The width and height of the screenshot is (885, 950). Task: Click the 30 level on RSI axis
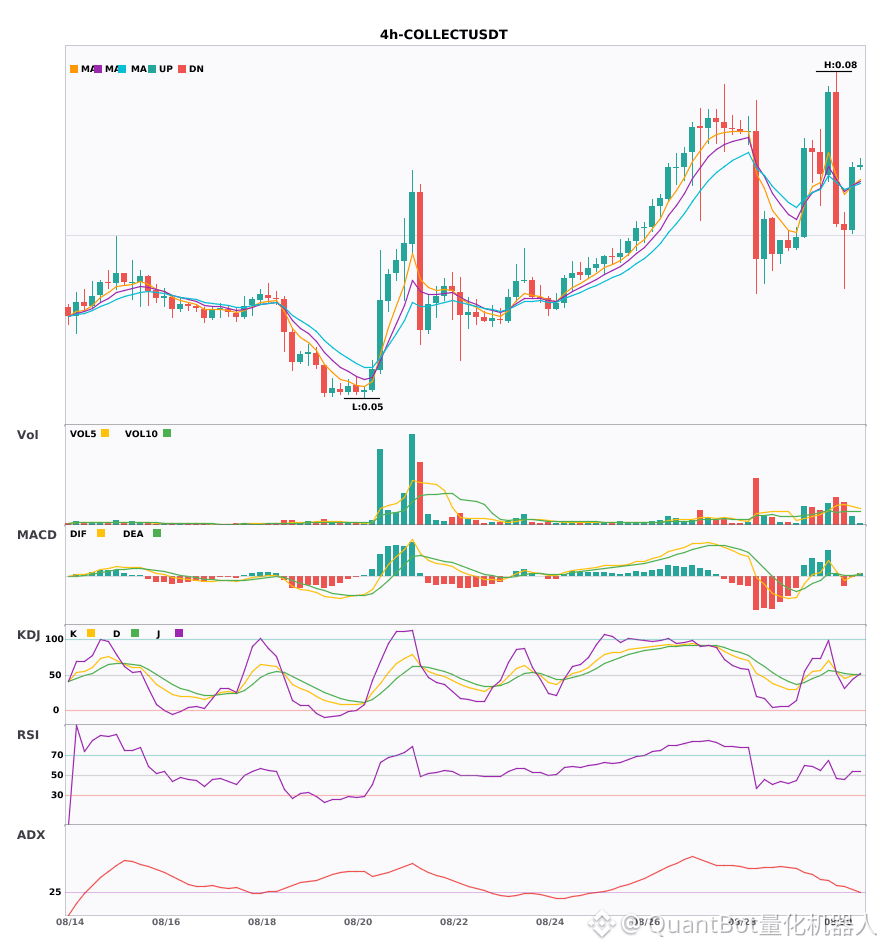point(57,795)
